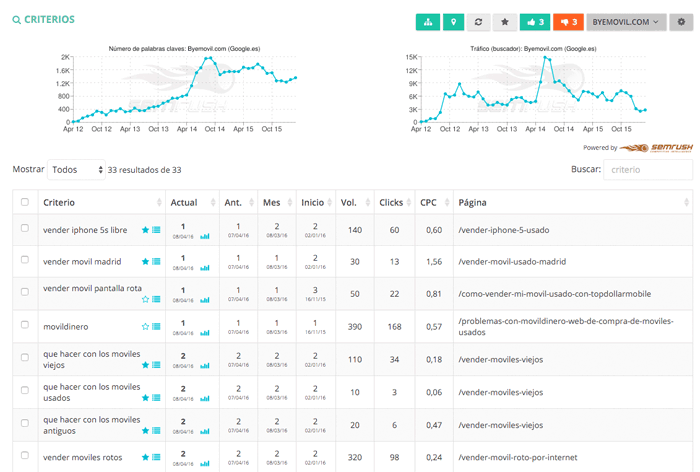Click the Número de palabras claves chart
The height and width of the screenshot is (472, 700).
[x=179, y=89]
